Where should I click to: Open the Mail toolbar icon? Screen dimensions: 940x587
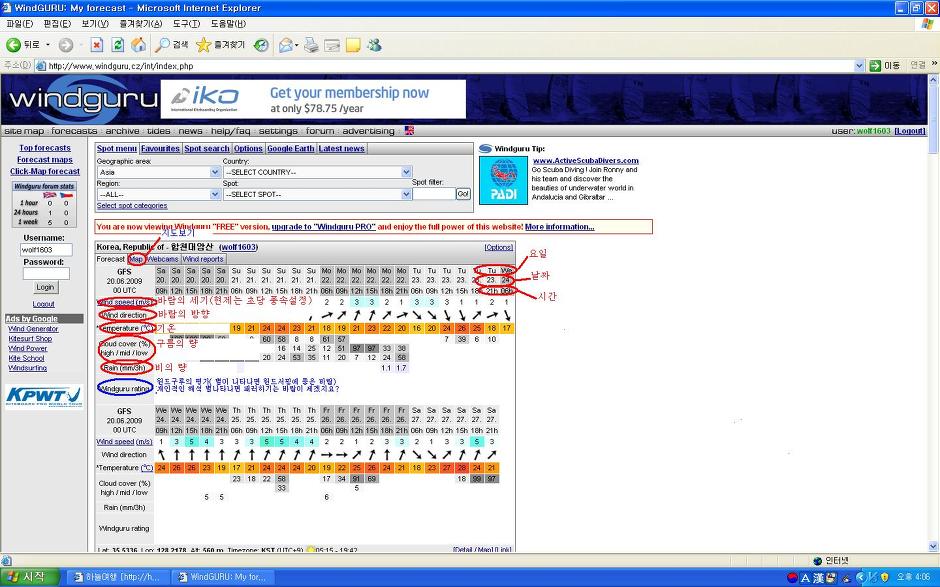pos(287,45)
